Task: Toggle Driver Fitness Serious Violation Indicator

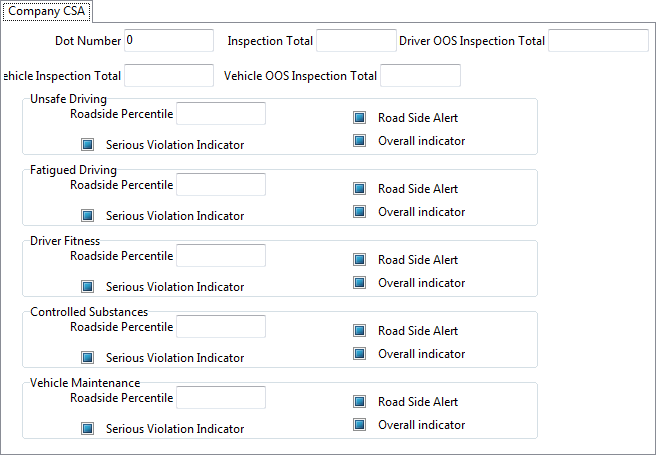Action: [88, 287]
